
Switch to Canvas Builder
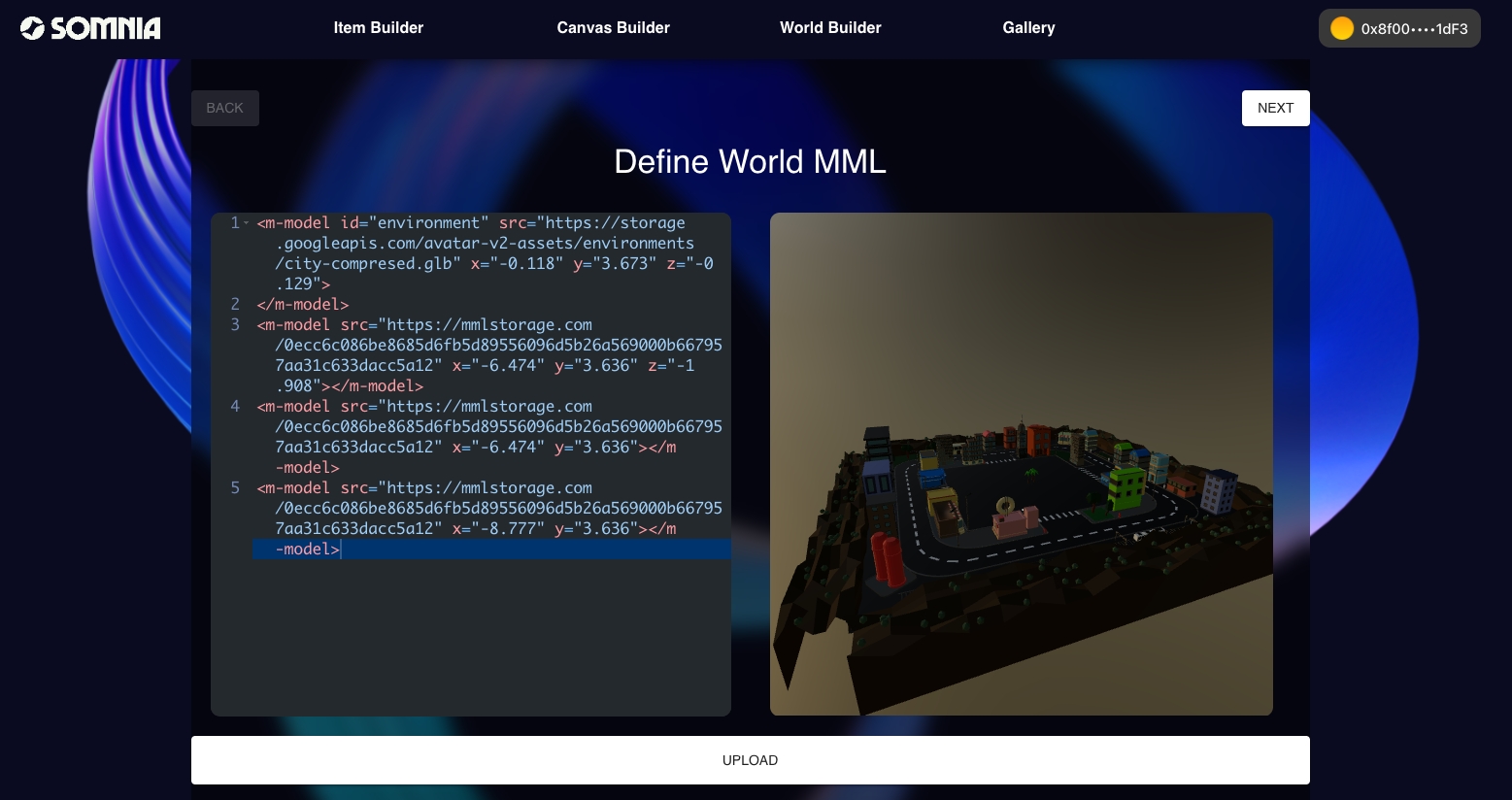click(x=613, y=28)
